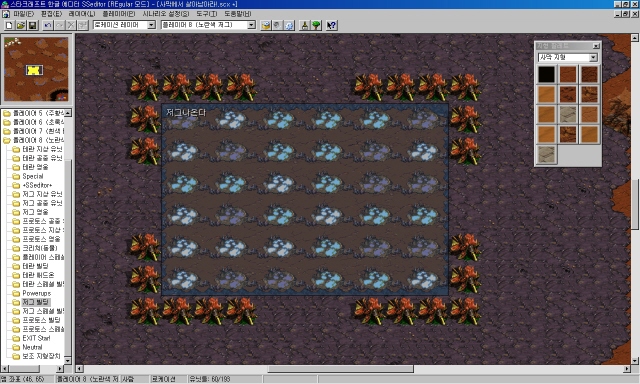Screen dimensions: 640x384
Task: Open the 도구(T) menu
Action: (x=207, y=14)
